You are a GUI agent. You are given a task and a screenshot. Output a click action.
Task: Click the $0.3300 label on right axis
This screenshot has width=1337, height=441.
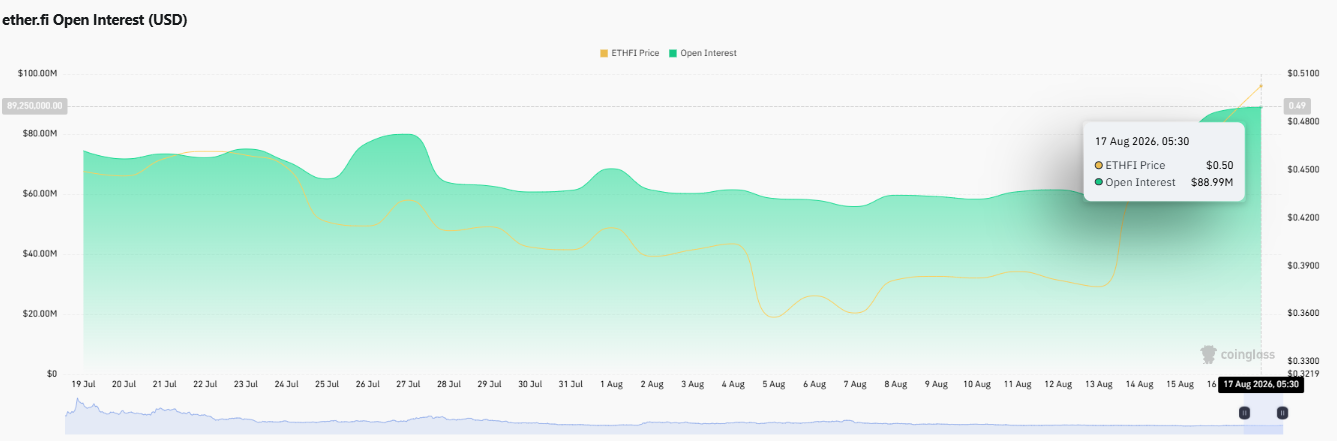tap(1304, 361)
